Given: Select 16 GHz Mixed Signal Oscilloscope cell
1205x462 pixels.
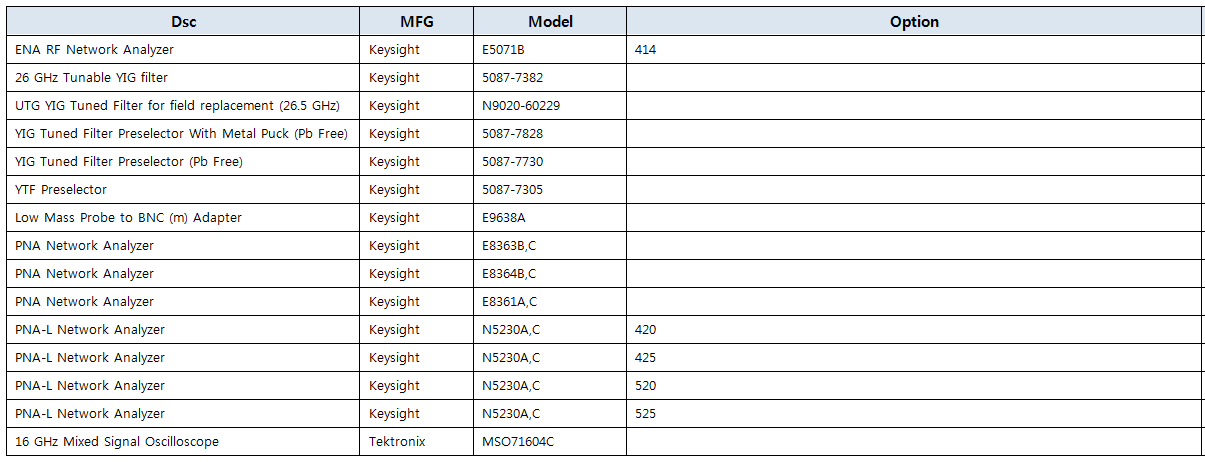Looking at the screenshot, I should click(x=116, y=441).
